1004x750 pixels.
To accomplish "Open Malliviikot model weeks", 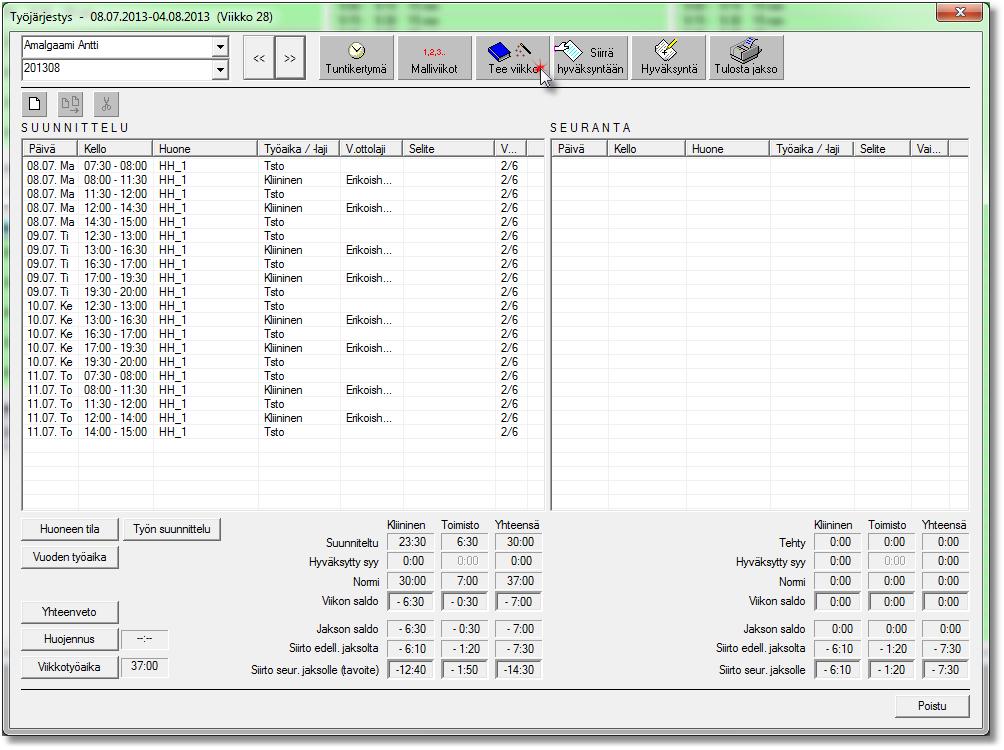I will 434,58.
